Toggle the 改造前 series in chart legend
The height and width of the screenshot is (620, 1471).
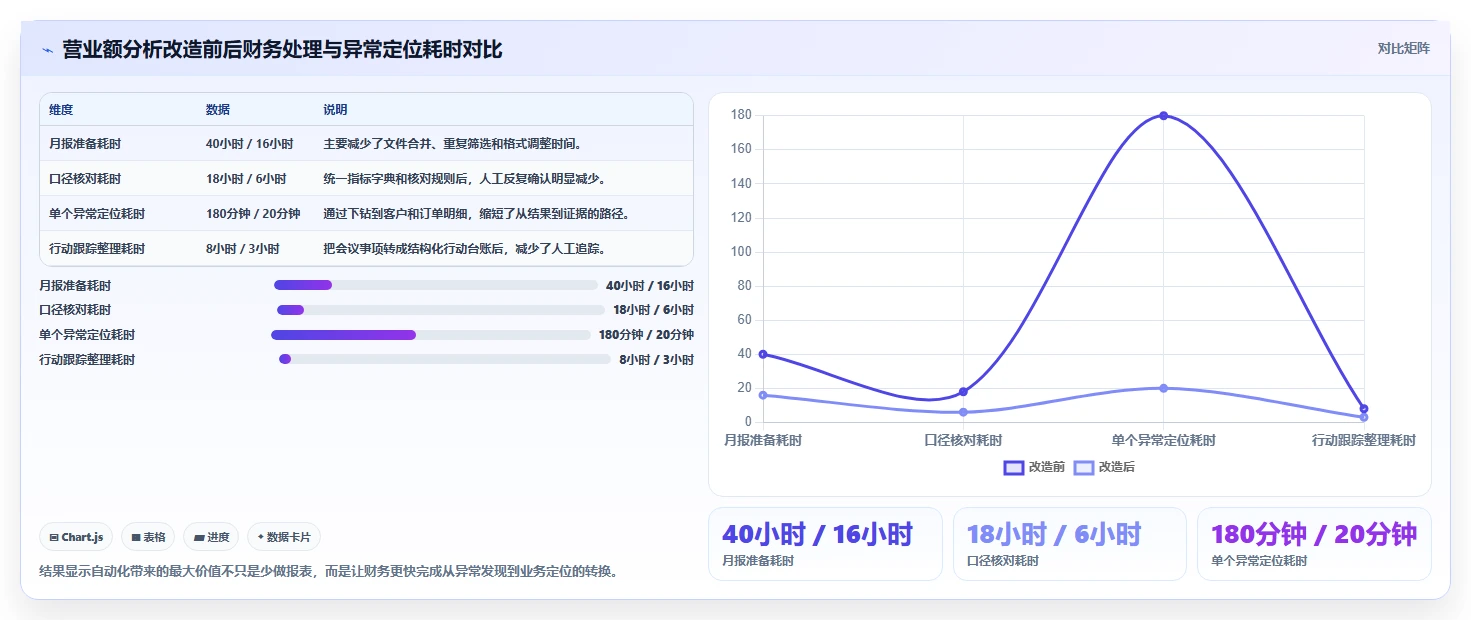click(1034, 467)
